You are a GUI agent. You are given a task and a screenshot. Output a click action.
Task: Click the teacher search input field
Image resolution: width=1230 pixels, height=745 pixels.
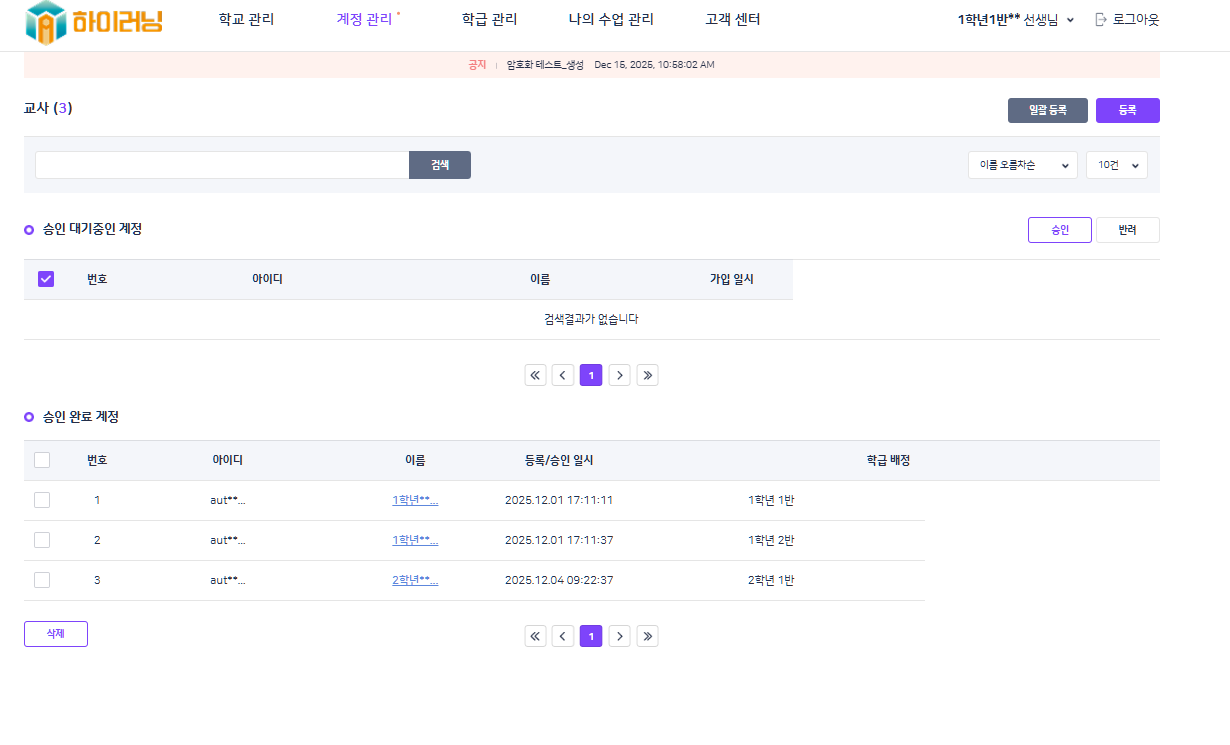click(x=222, y=165)
